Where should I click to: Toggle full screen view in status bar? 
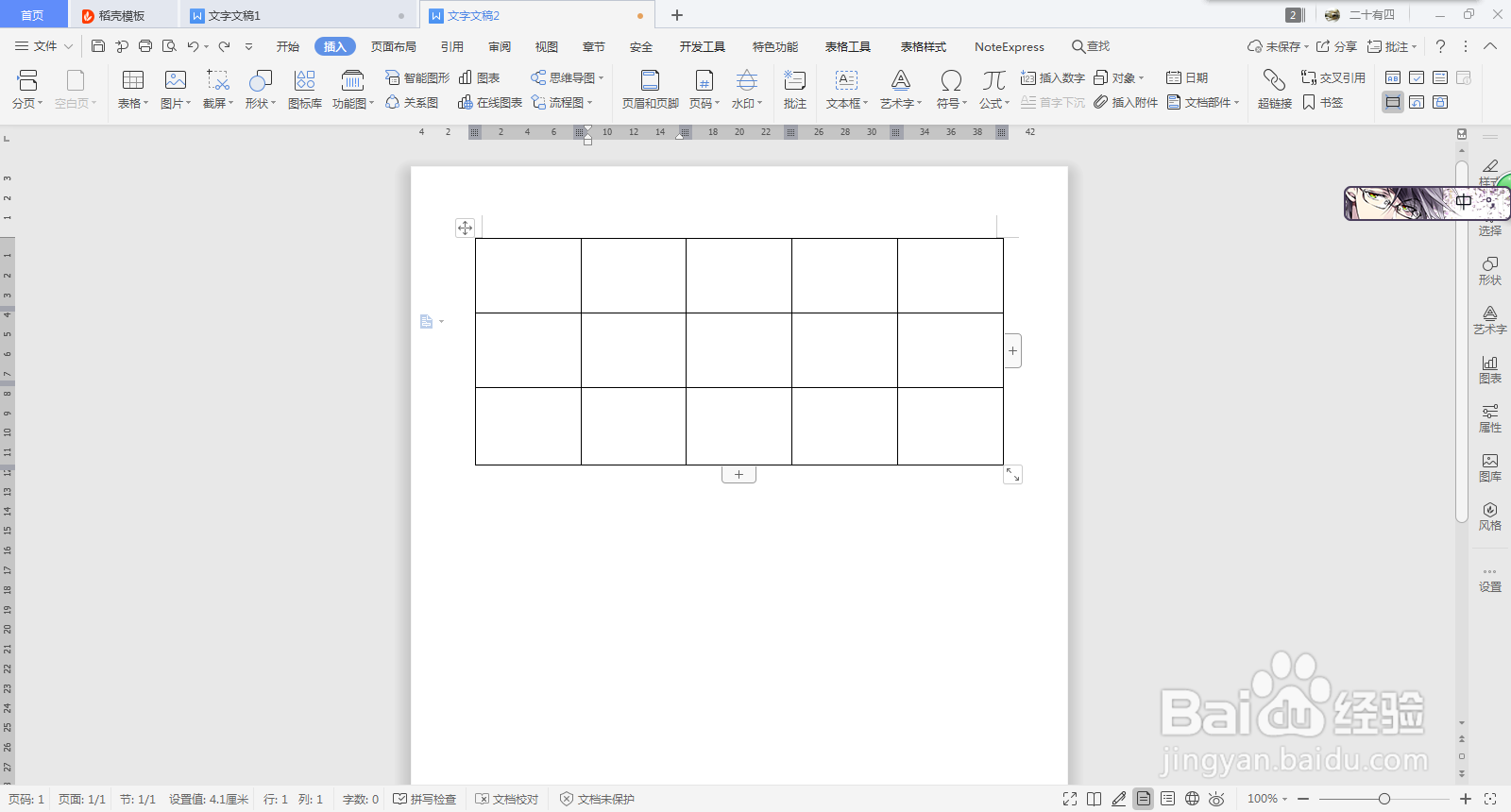pyautogui.click(x=1070, y=799)
